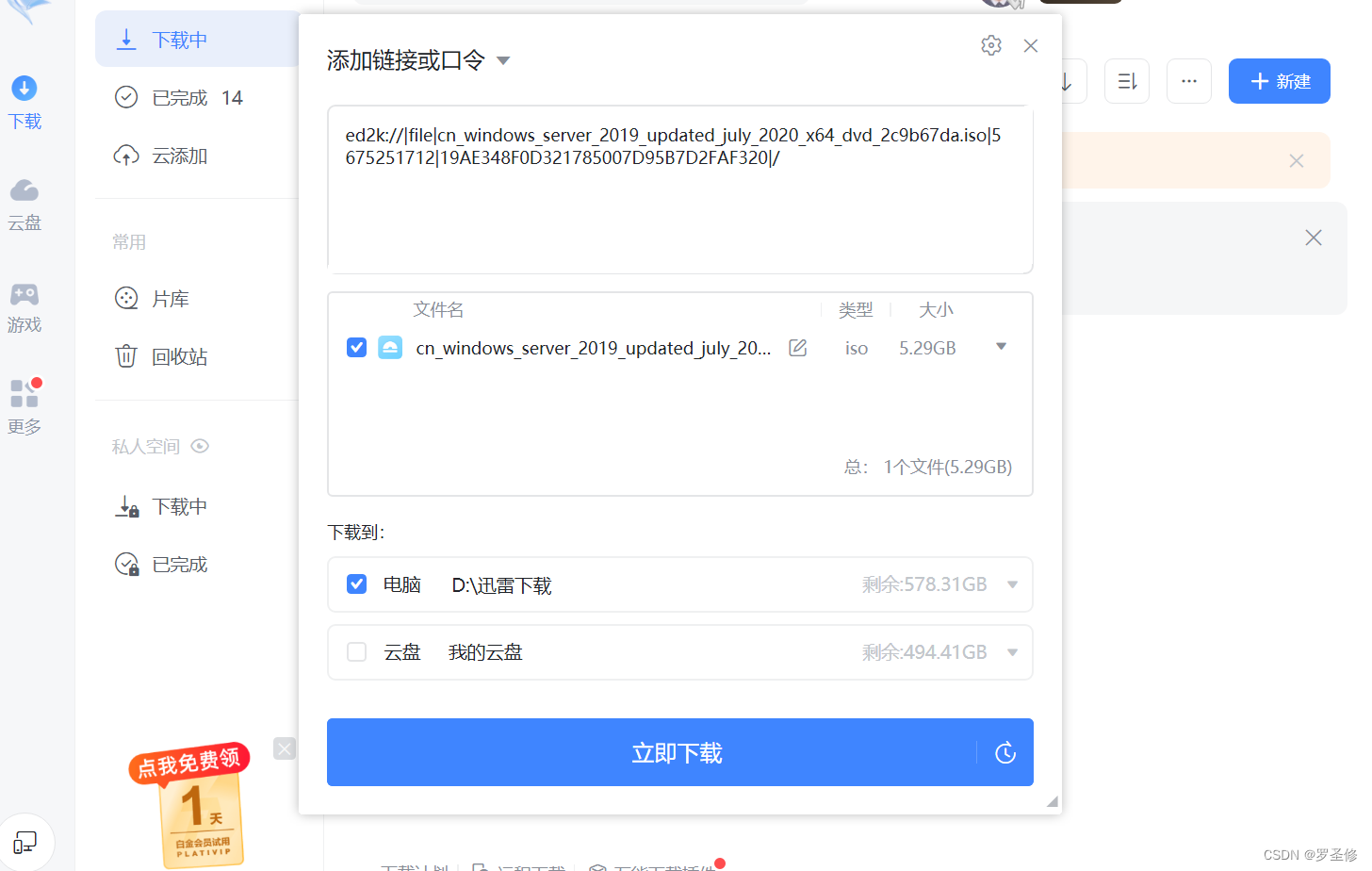Open the 游戏 games rail icon
Screen dimensions: 1372x871
pyautogui.click(x=24, y=307)
